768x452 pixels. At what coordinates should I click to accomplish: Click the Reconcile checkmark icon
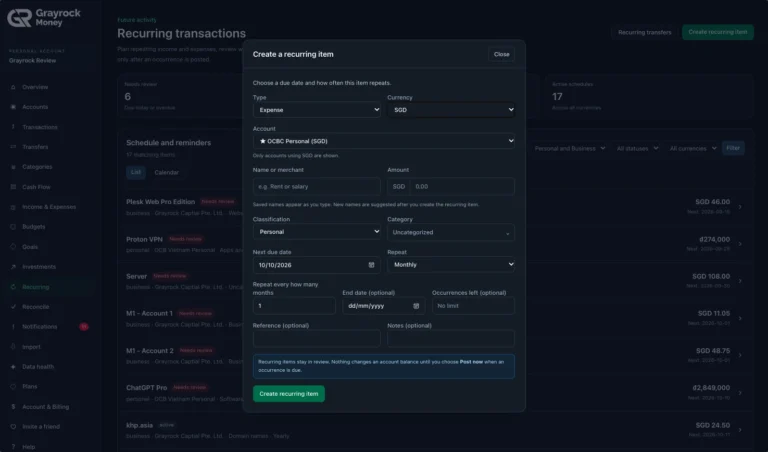pos(13,307)
